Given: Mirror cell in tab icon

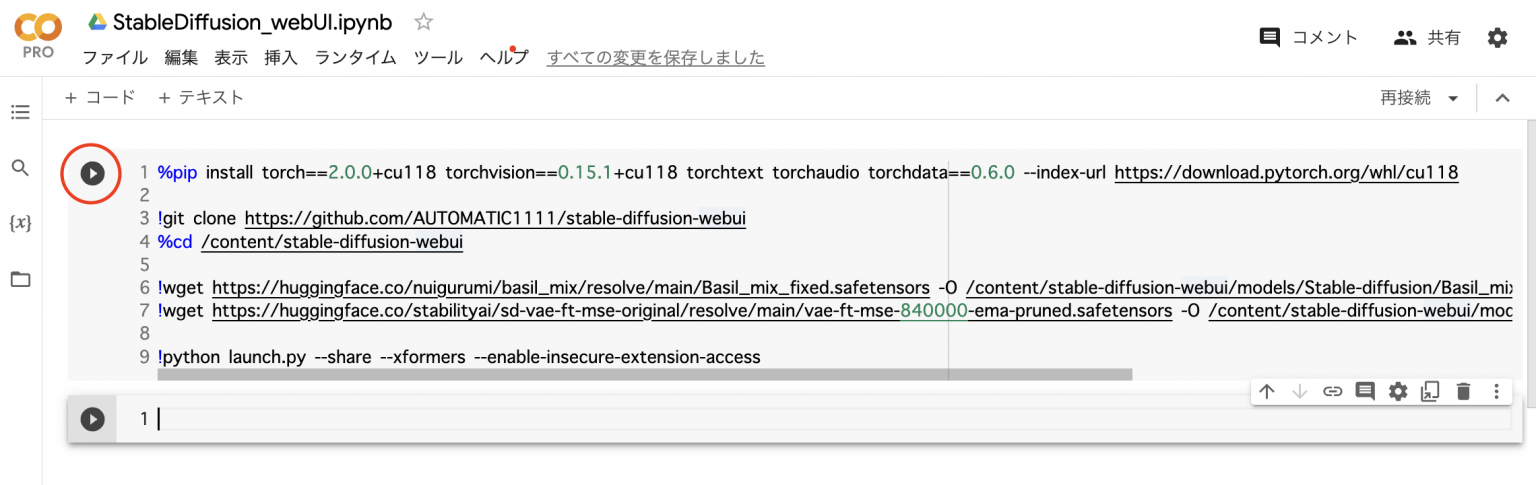Looking at the screenshot, I should 1430,392.
